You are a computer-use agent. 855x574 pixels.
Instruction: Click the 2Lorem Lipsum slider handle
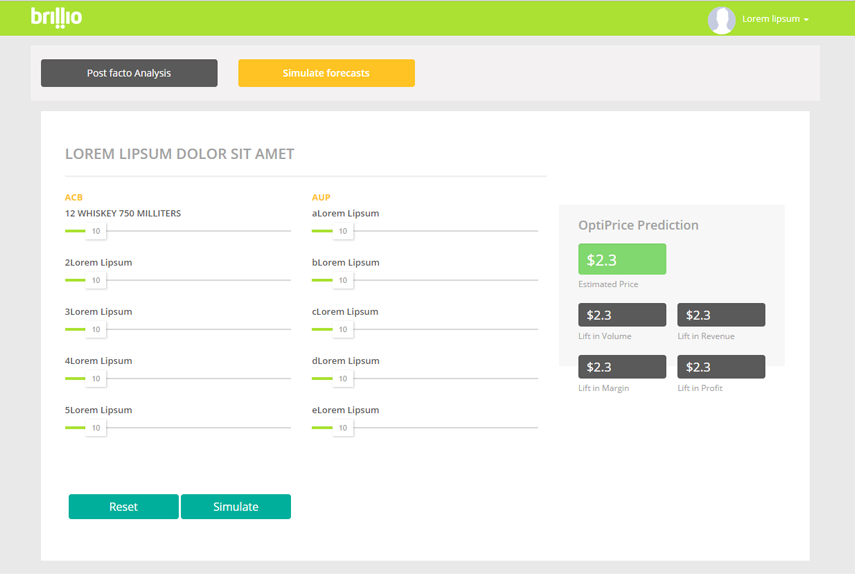point(96,280)
